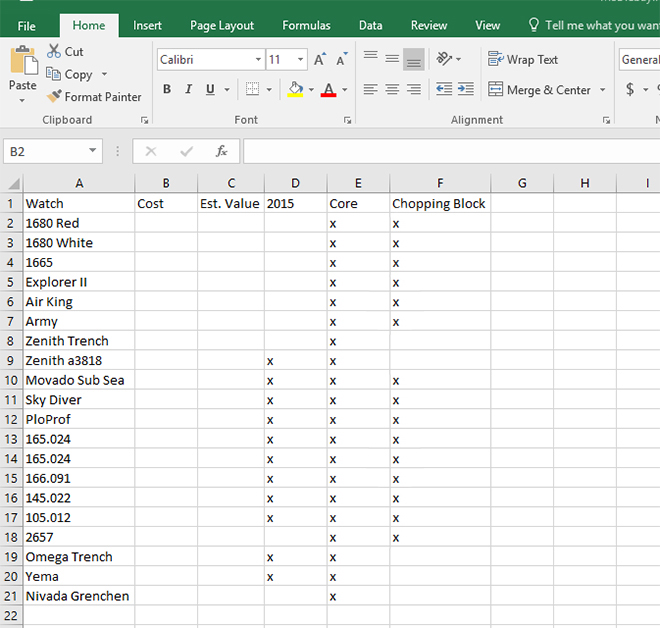The width and height of the screenshot is (660, 628).
Task: Click the Paste clipboard icon
Action: tap(22, 62)
